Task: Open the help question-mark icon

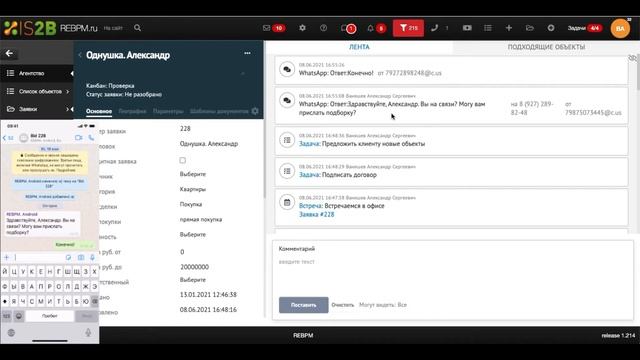Action: point(323,28)
